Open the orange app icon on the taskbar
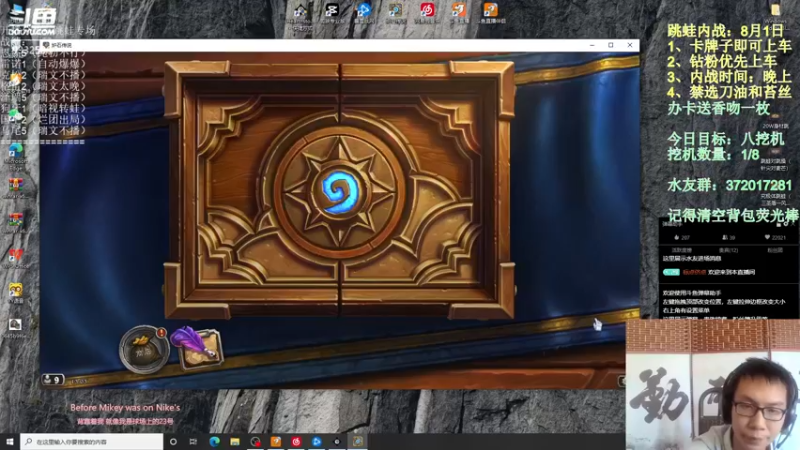Image resolution: width=800 pixels, height=450 pixels. [276, 441]
